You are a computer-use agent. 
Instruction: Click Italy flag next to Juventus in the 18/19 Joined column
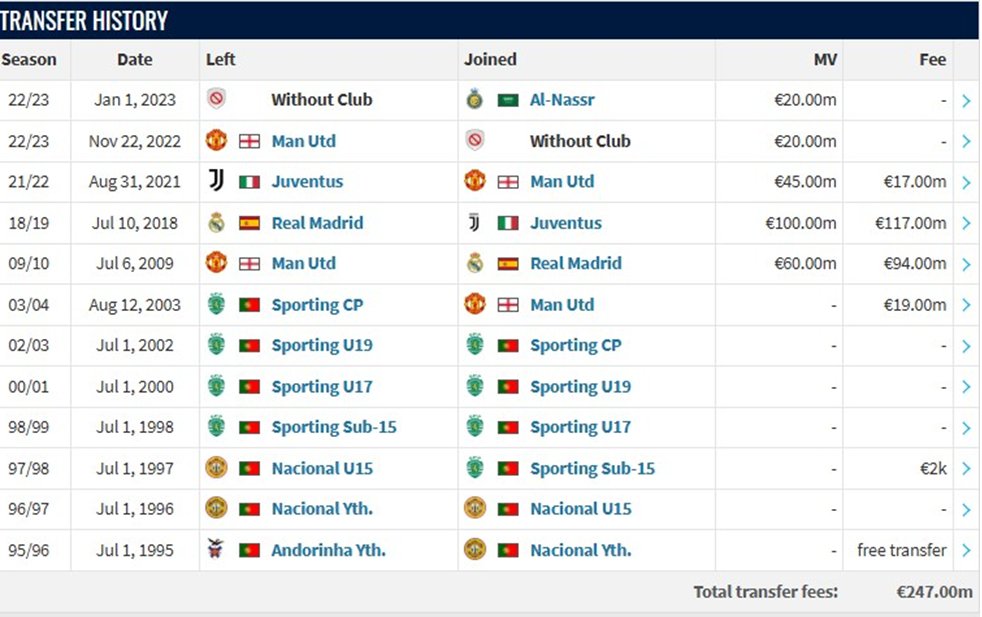tap(508, 223)
